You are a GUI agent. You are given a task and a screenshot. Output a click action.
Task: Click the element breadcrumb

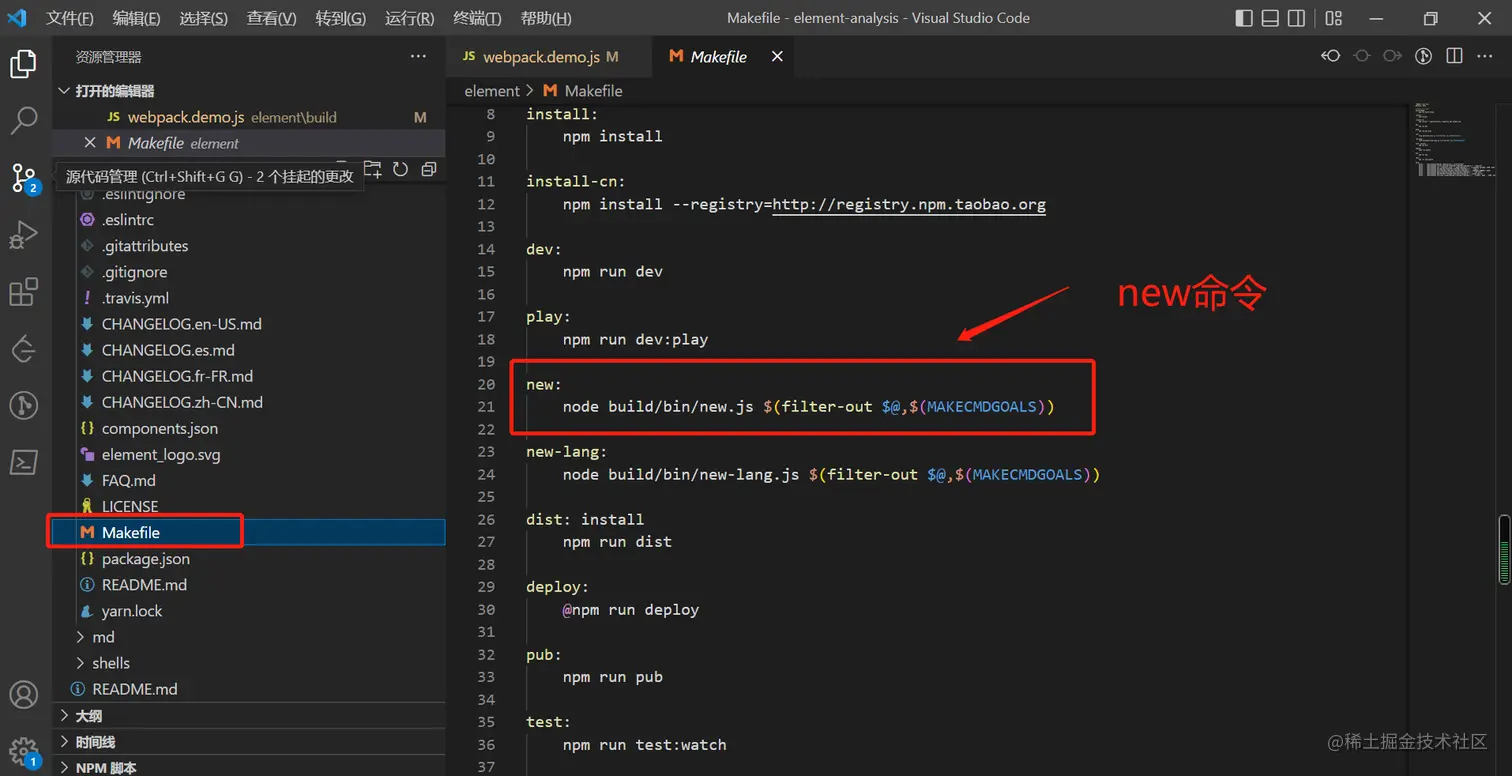(492, 91)
